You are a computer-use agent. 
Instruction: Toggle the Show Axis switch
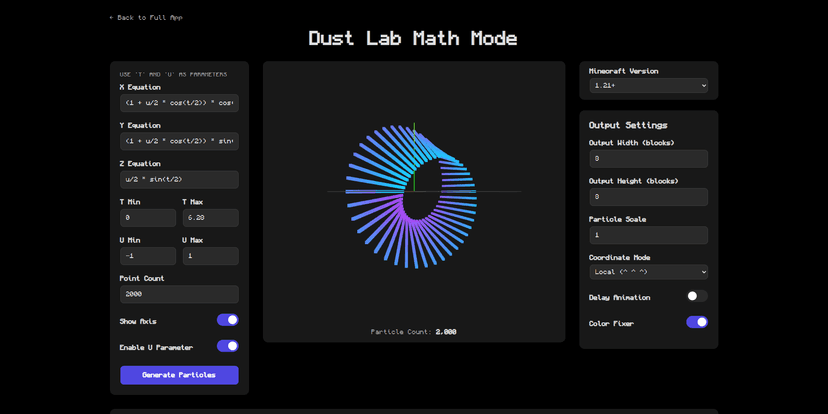pos(227,320)
